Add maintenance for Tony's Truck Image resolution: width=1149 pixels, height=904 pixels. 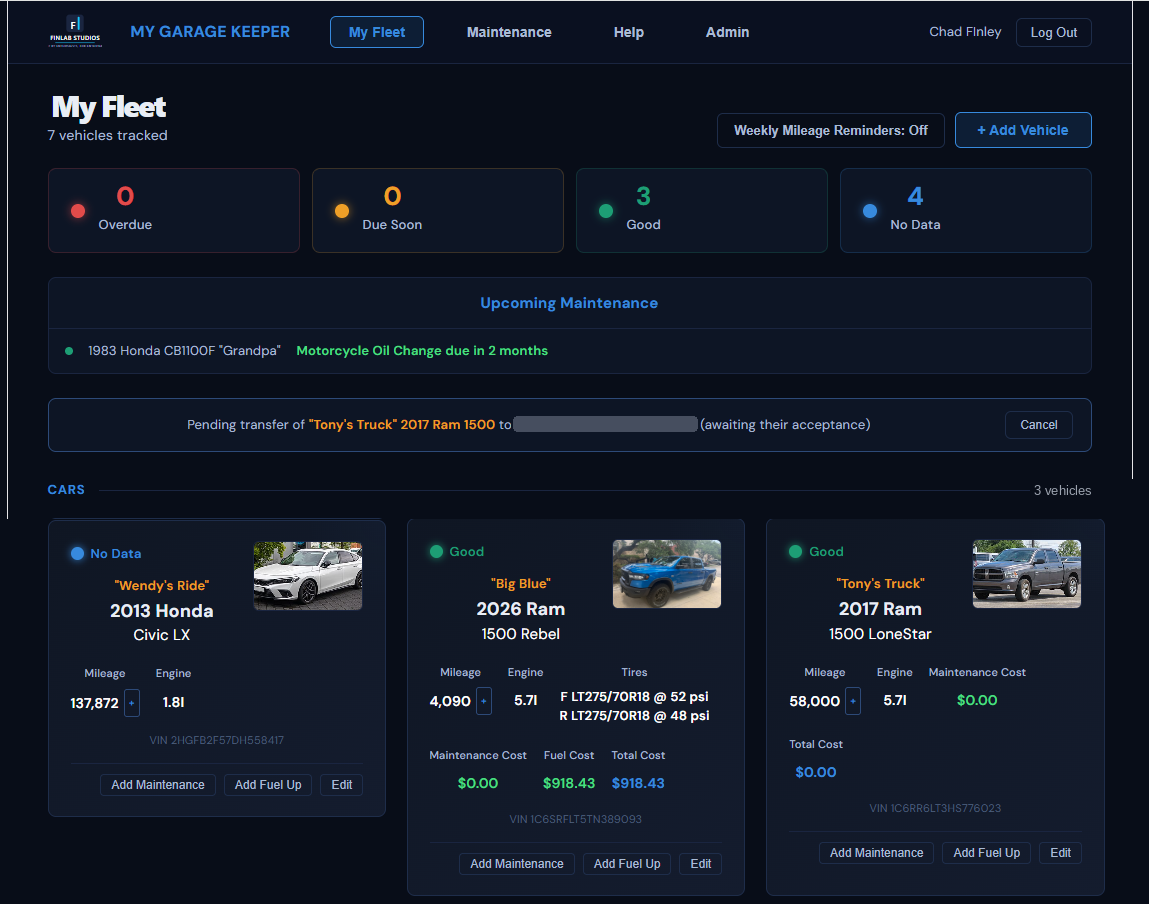tap(876, 853)
